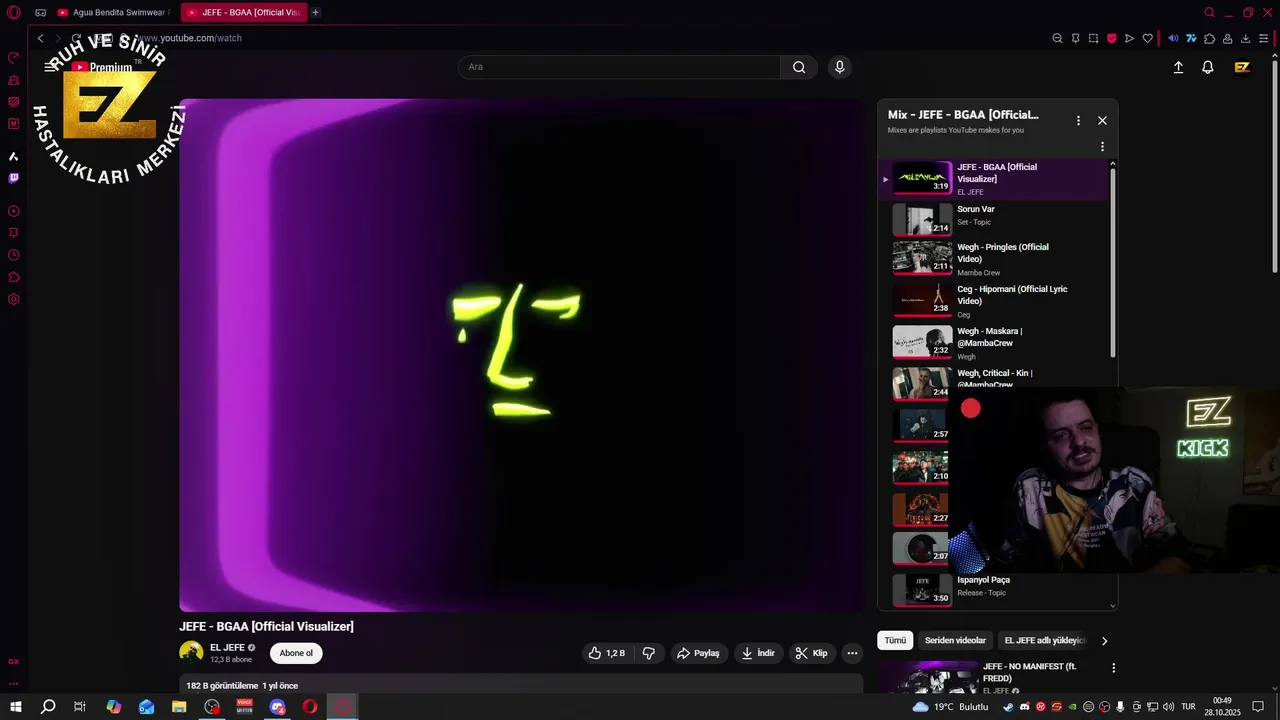Click the YouTube search input field
Screen dimensions: 1280x720
point(619,67)
